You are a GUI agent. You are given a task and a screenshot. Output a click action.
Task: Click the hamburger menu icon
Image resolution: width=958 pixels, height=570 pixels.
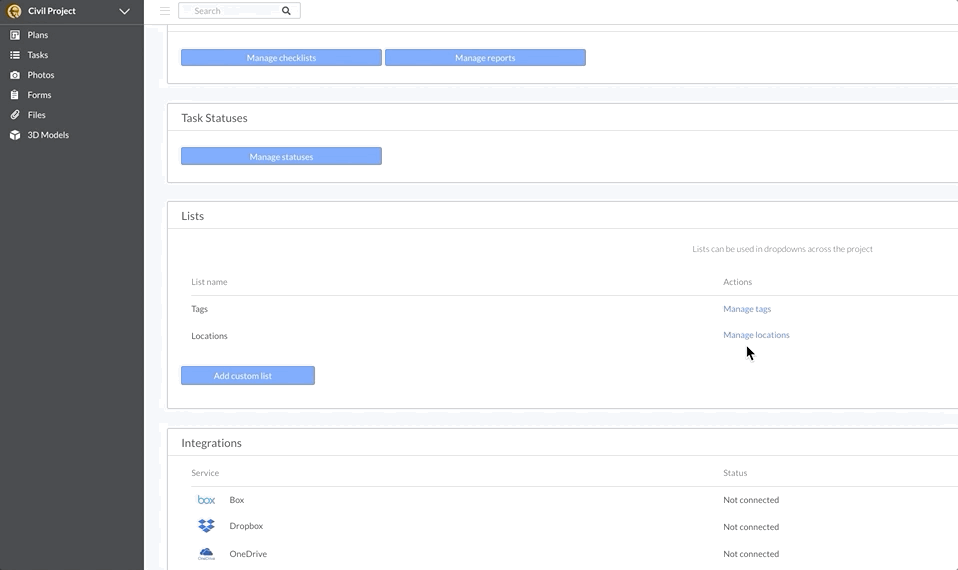pos(164,10)
